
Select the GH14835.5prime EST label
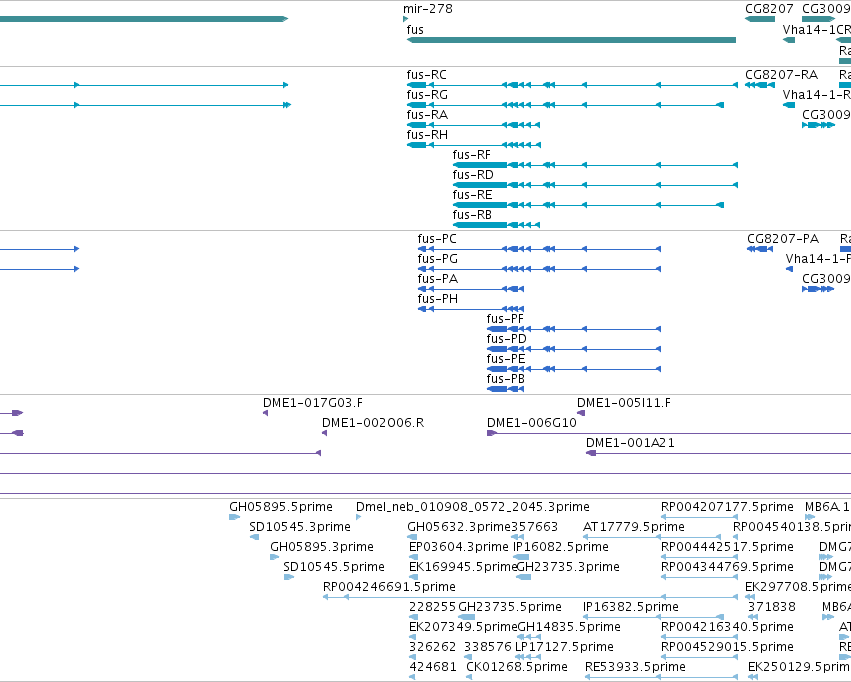coord(569,627)
